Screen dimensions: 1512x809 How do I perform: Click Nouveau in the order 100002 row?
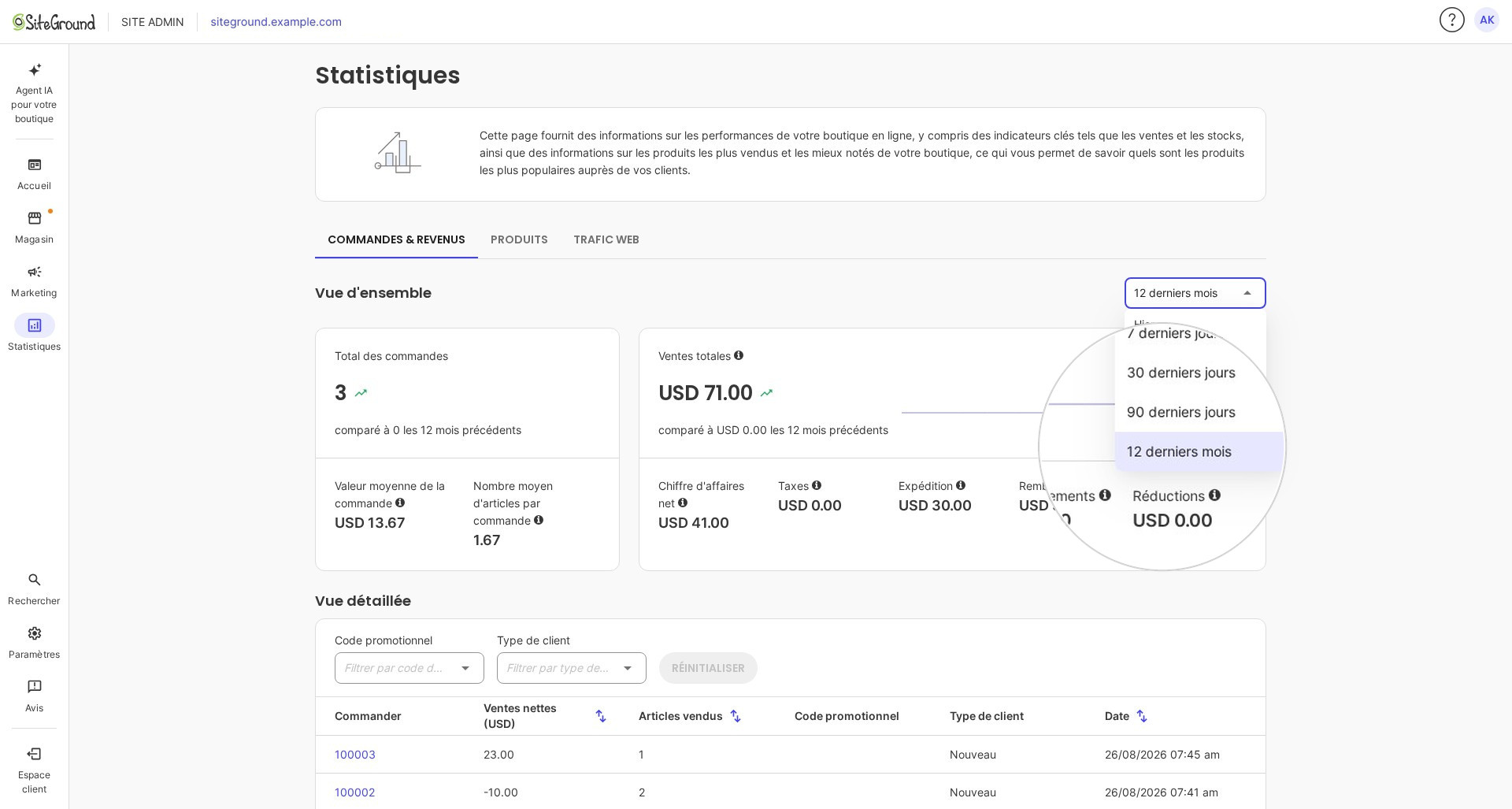973,792
